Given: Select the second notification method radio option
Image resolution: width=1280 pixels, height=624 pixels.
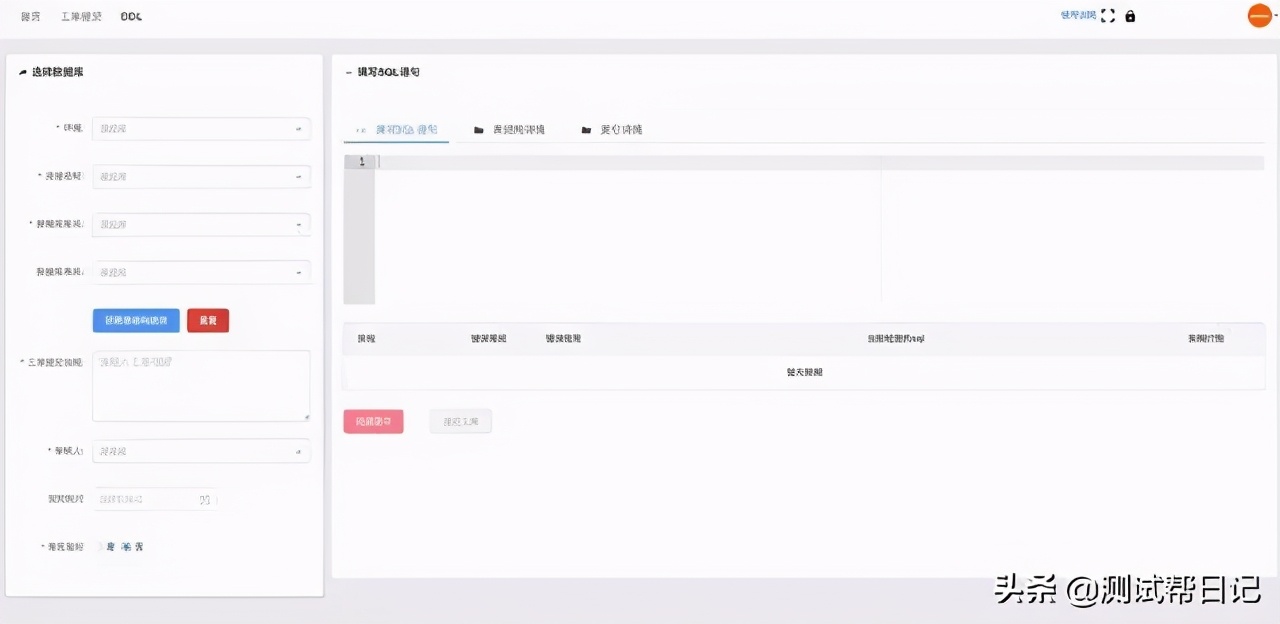Looking at the screenshot, I should tap(125, 546).
